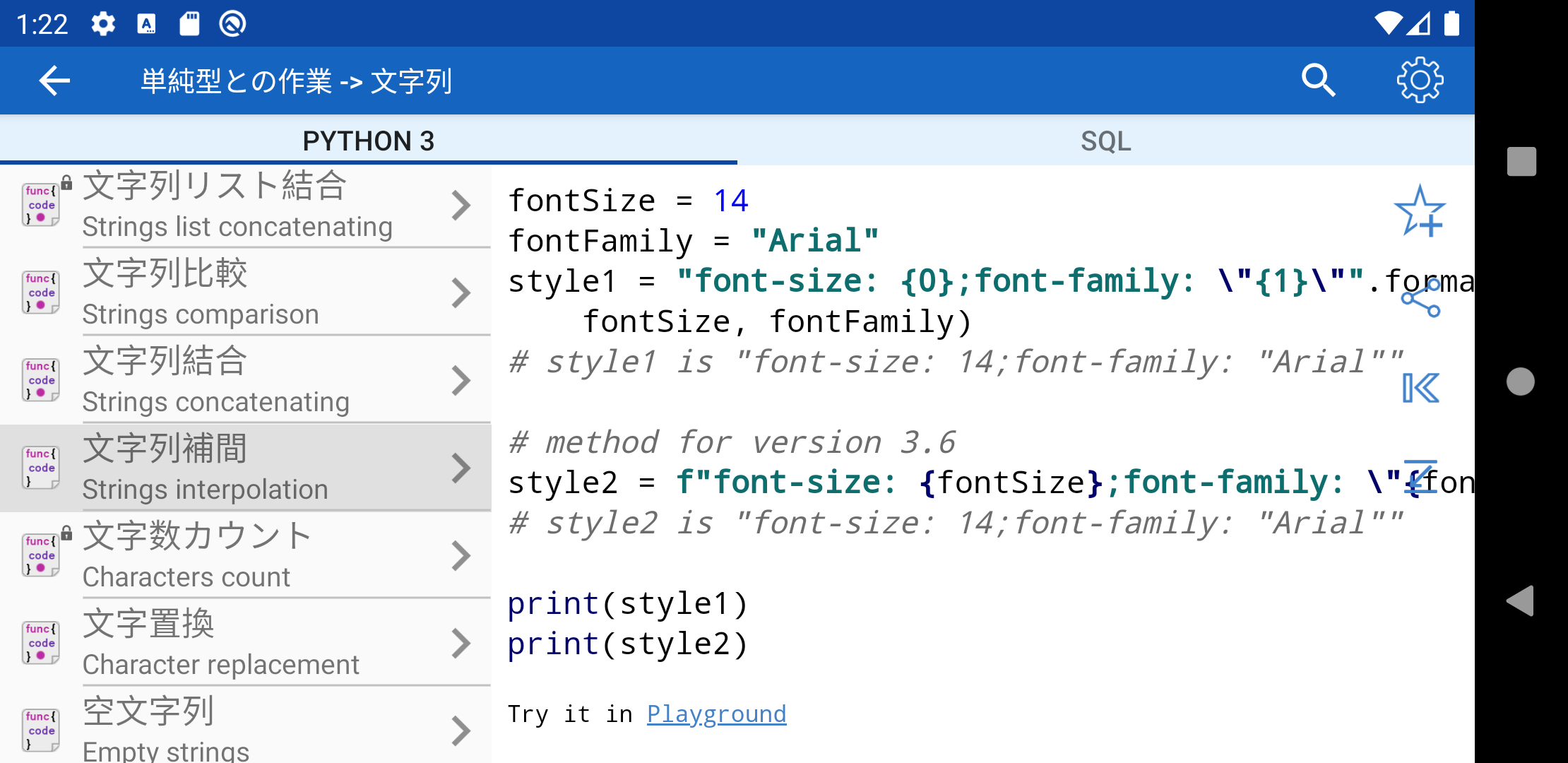Image resolution: width=1568 pixels, height=763 pixels.
Task: Open the Playground link
Action: pos(716,714)
